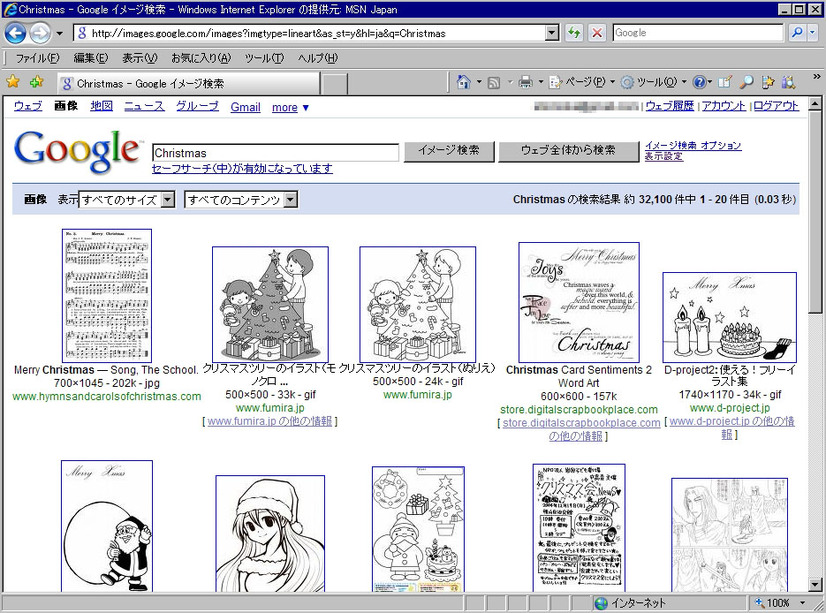Open the ファイル(F) menu
Screen dimensions: 826x613
coord(37,58)
